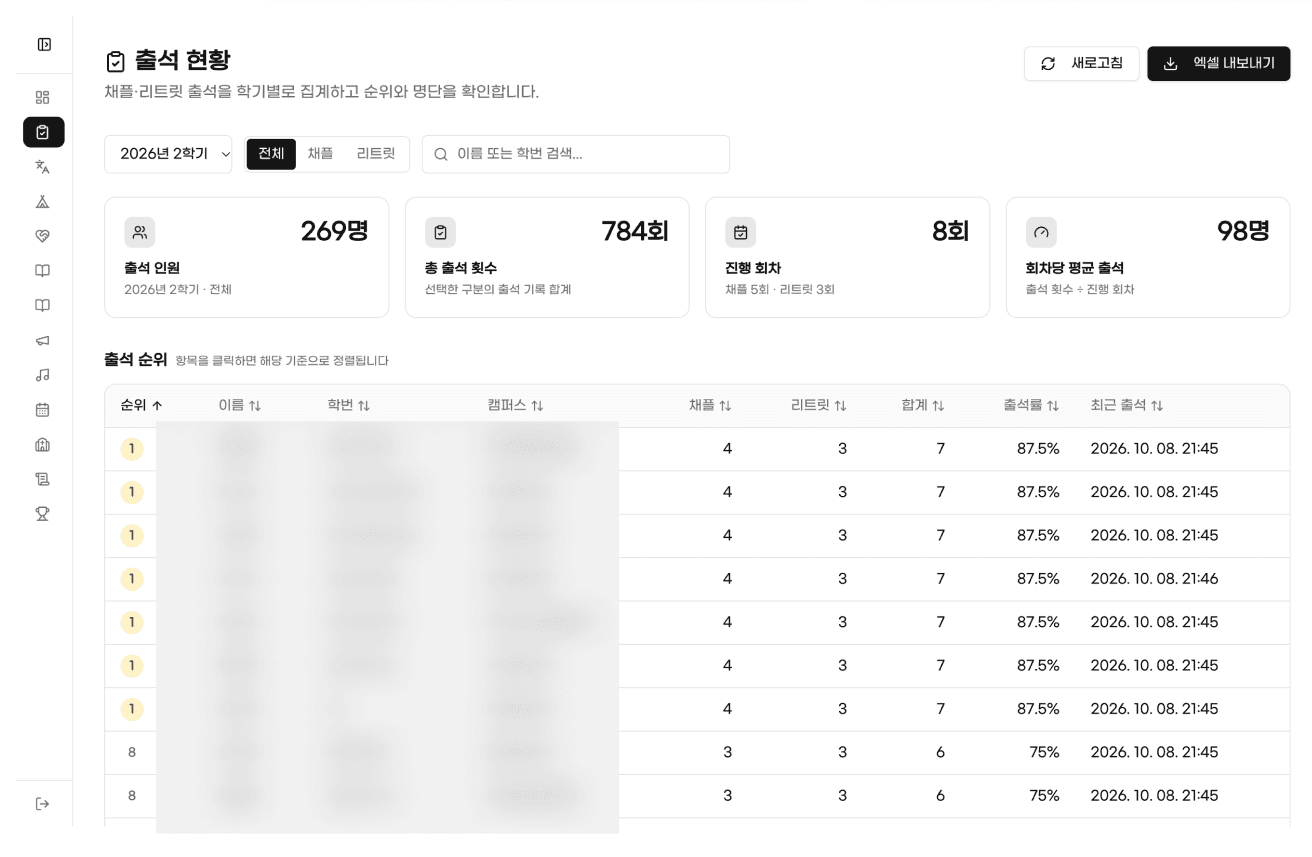Open the trophy icon in sidebar
The image size is (1312, 857).
43,513
